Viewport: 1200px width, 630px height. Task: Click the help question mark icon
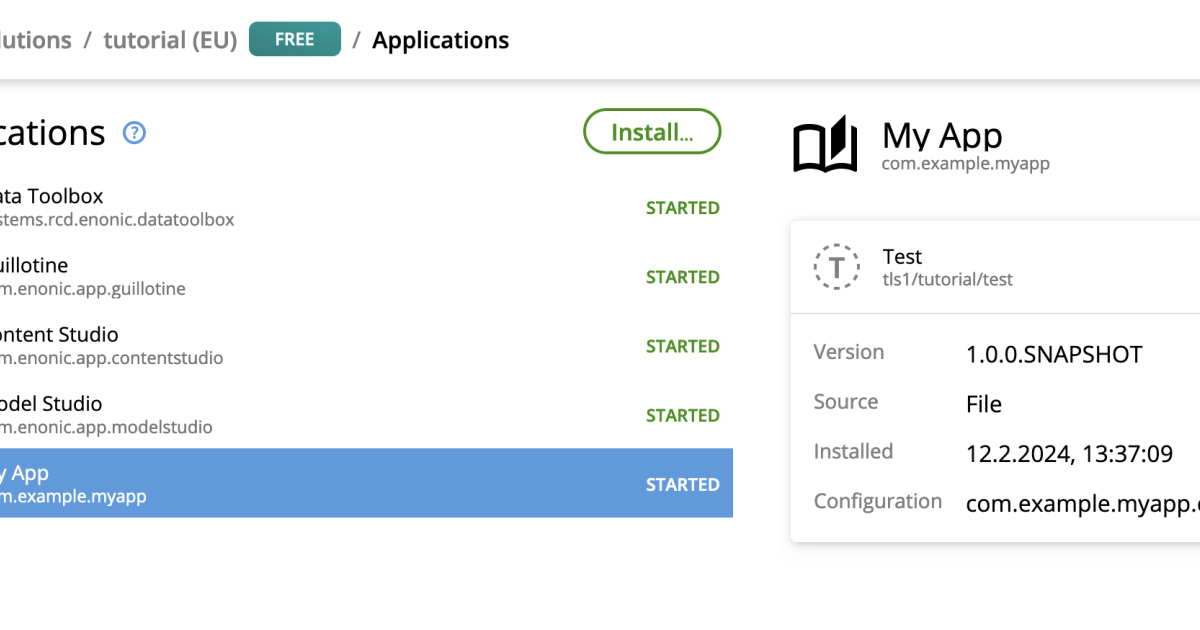click(x=133, y=133)
